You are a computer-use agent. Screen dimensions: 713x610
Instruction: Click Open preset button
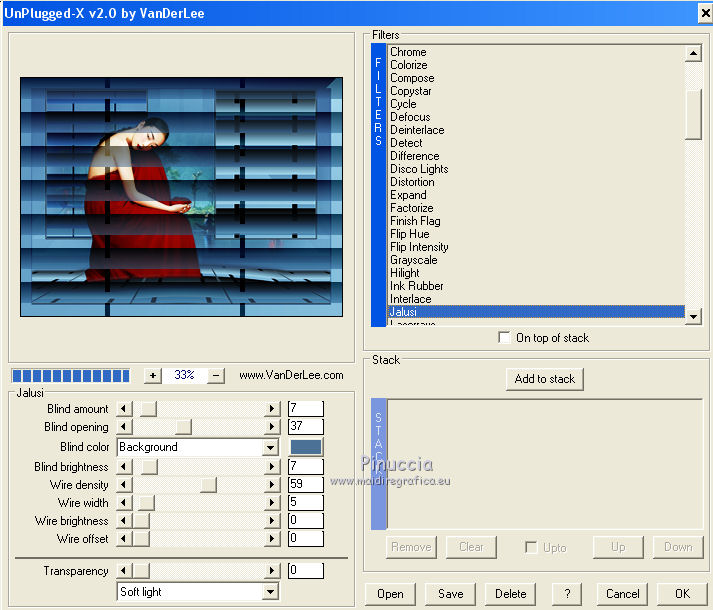(x=390, y=594)
